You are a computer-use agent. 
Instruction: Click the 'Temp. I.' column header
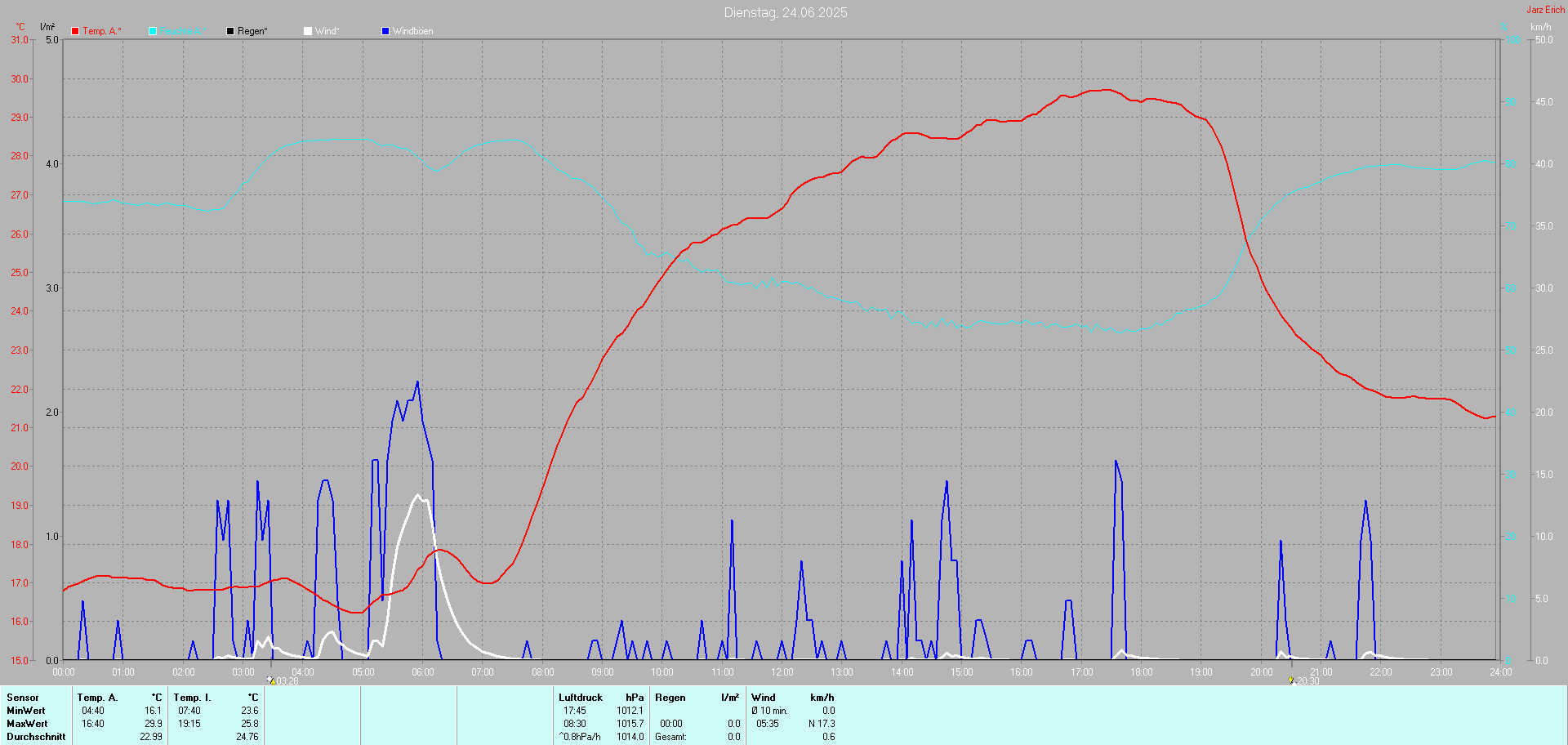(193, 698)
